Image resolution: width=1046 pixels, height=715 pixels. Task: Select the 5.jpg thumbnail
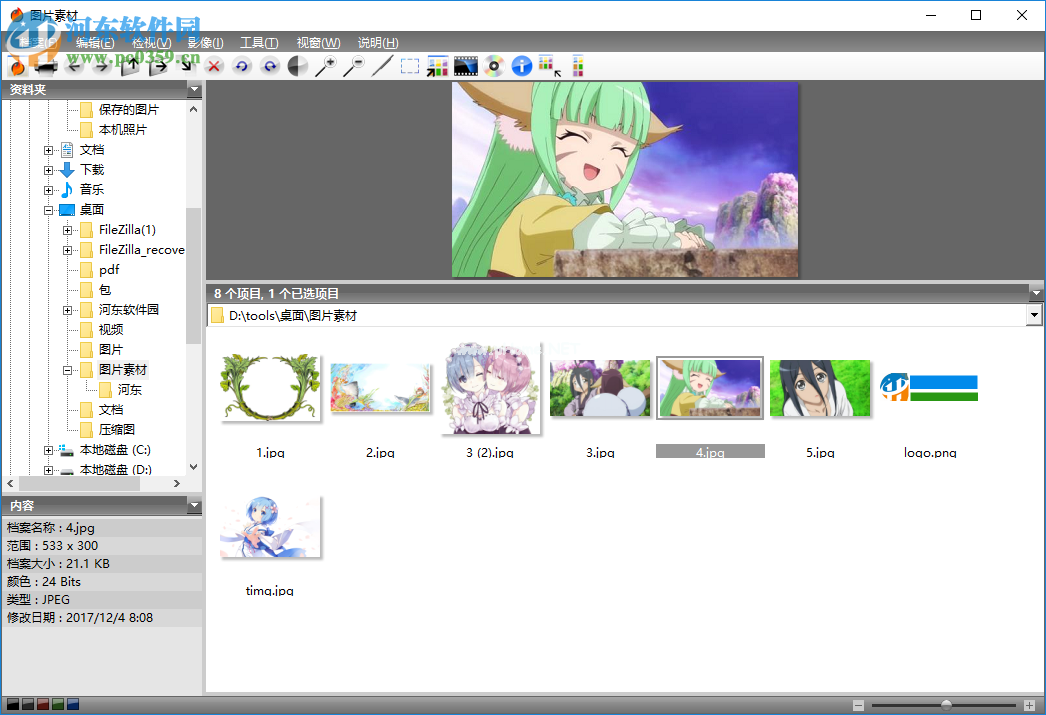click(x=819, y=388)
